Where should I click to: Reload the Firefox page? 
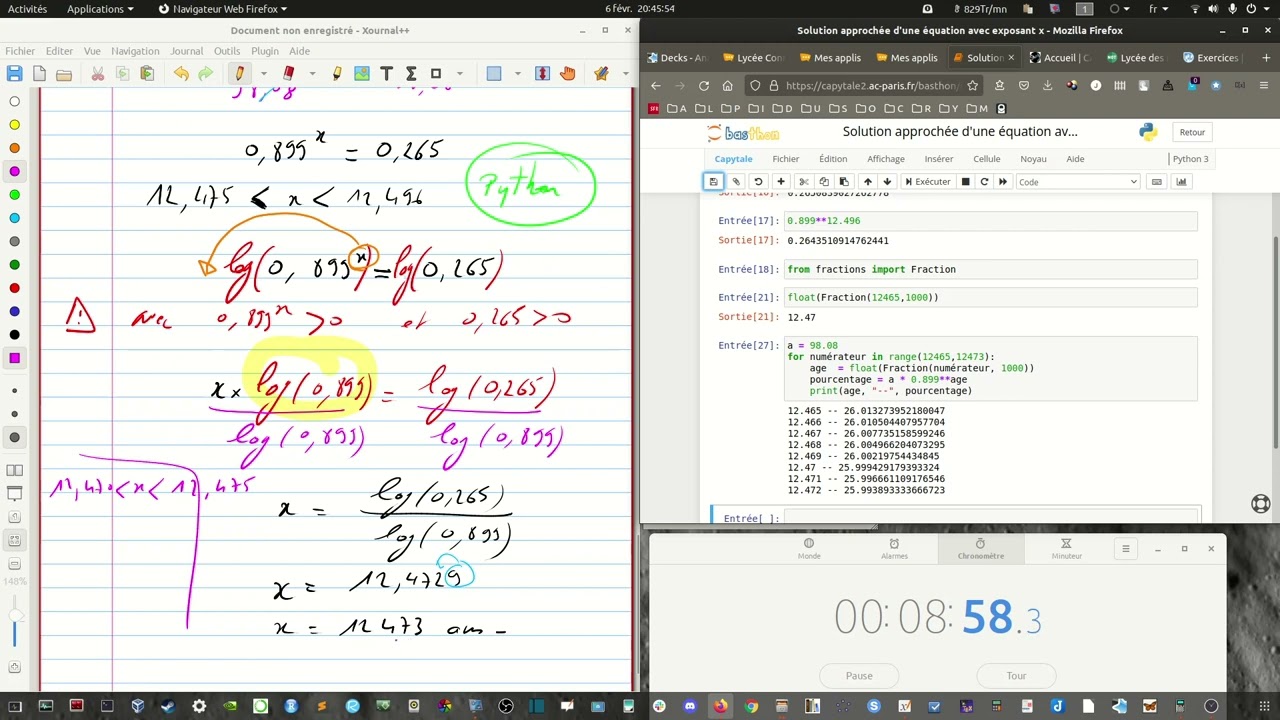pyautogui.click(x=704, y=86)
